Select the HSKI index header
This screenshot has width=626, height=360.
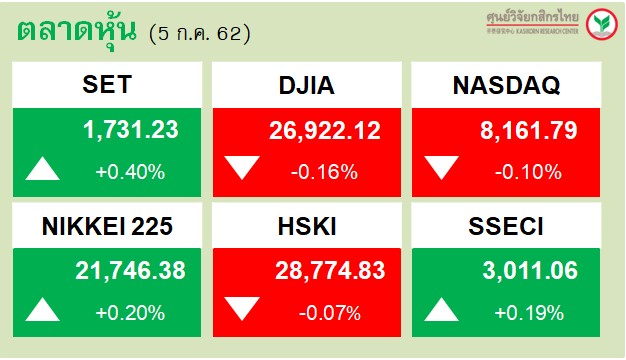point(307,226)
